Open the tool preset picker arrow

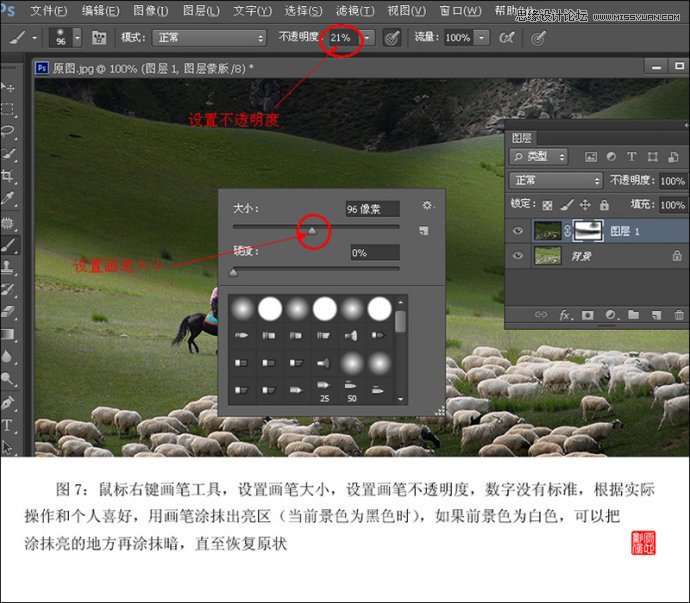click(x=34, y=38)
